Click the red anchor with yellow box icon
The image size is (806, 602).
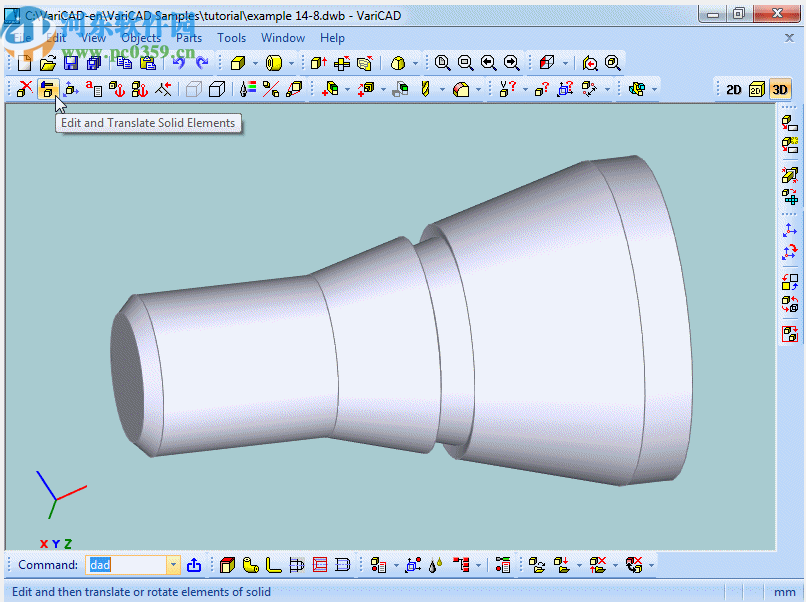[117, 89]
